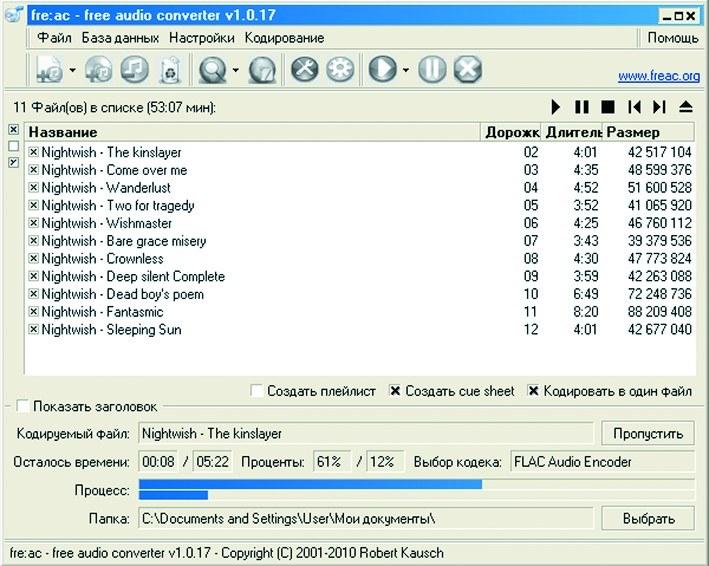The image size is (709, 566).
Task: Follow the www.freac.org link
Action: 659,76
